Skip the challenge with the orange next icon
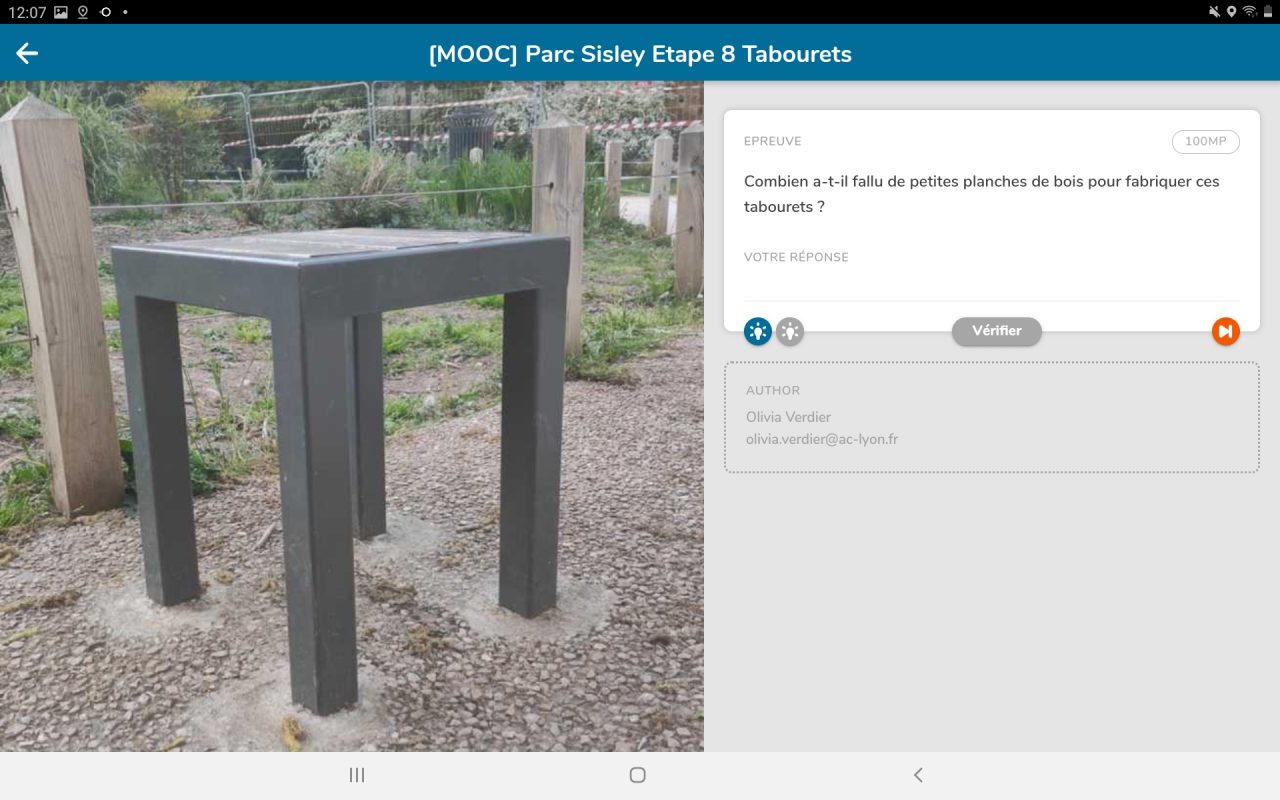The height and width of the screenshot is (800, 1280). 1225,331
